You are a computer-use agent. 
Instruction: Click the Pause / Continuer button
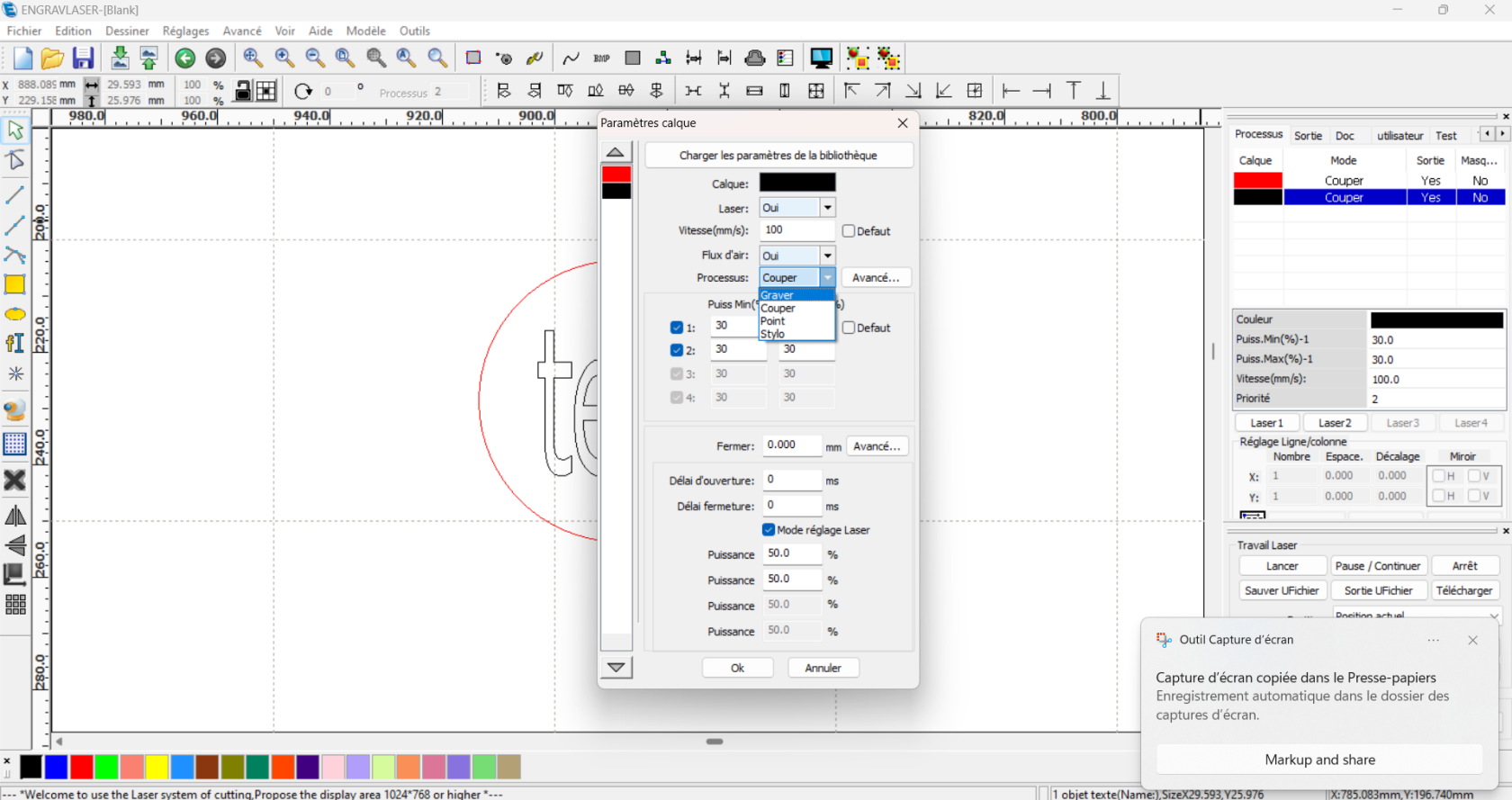1377,566
